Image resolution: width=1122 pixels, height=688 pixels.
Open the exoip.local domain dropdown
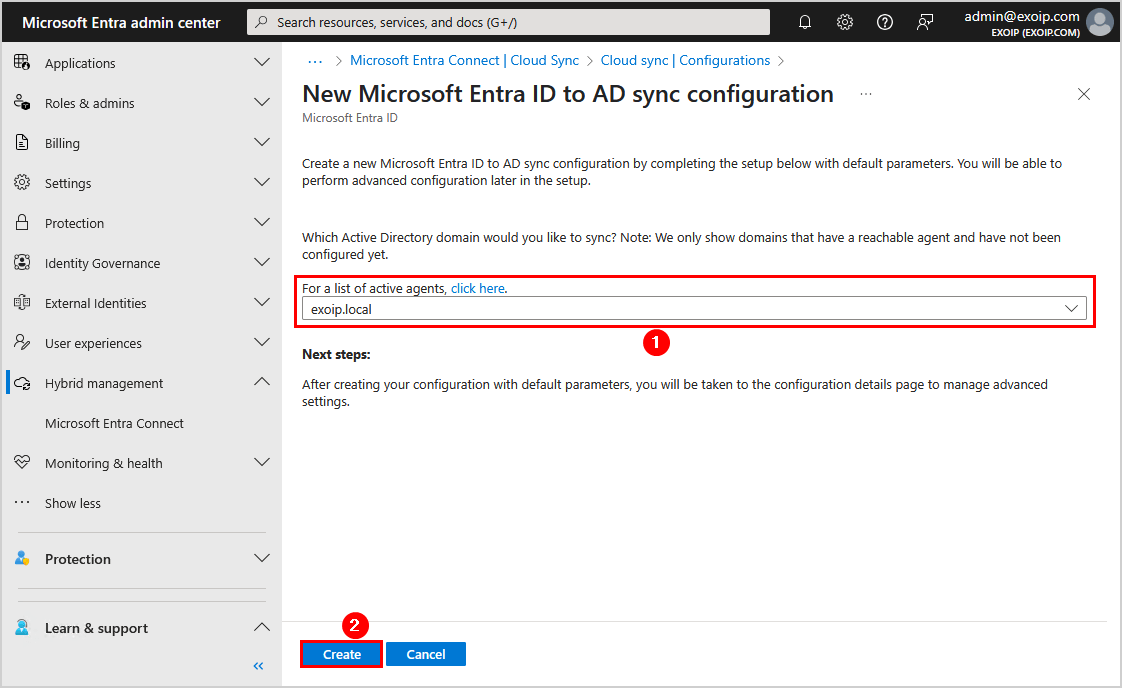pos(694,309)
